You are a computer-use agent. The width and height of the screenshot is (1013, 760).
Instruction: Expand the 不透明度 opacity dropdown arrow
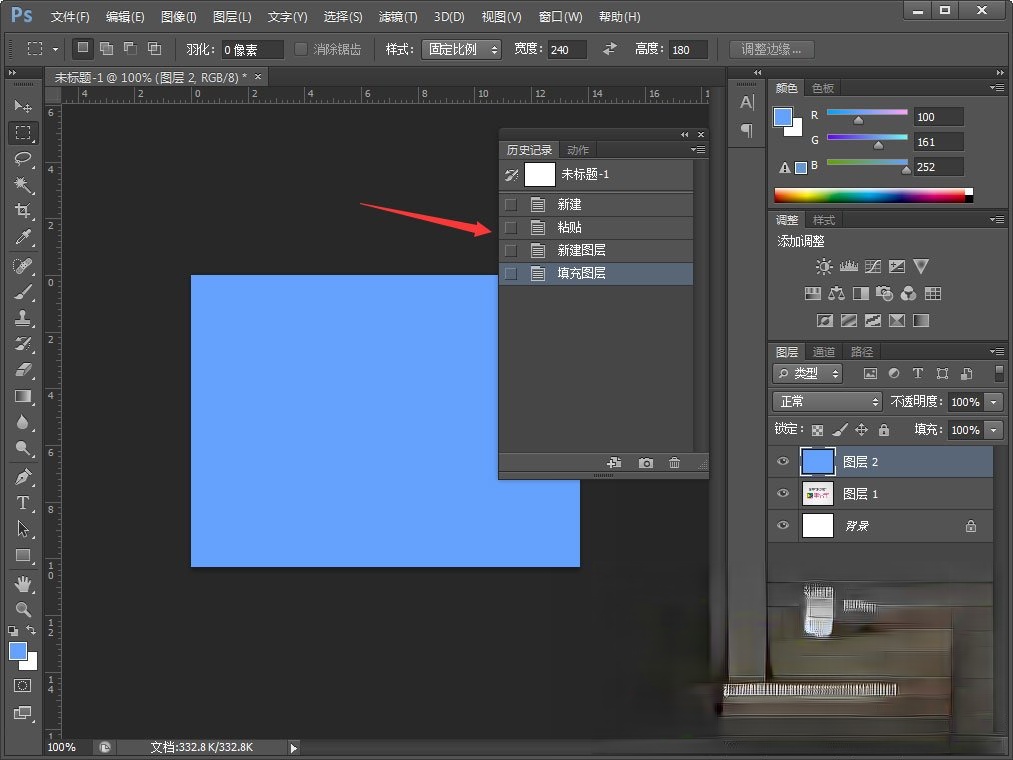pos(993,401)
